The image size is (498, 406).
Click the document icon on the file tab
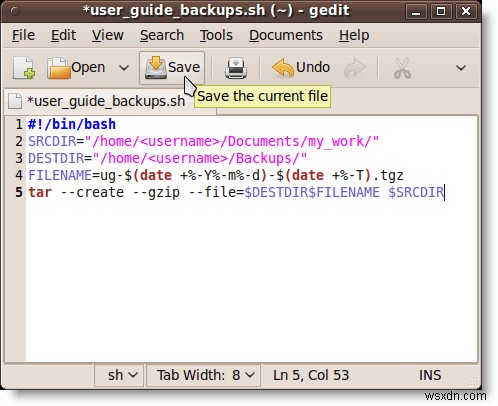15,101
